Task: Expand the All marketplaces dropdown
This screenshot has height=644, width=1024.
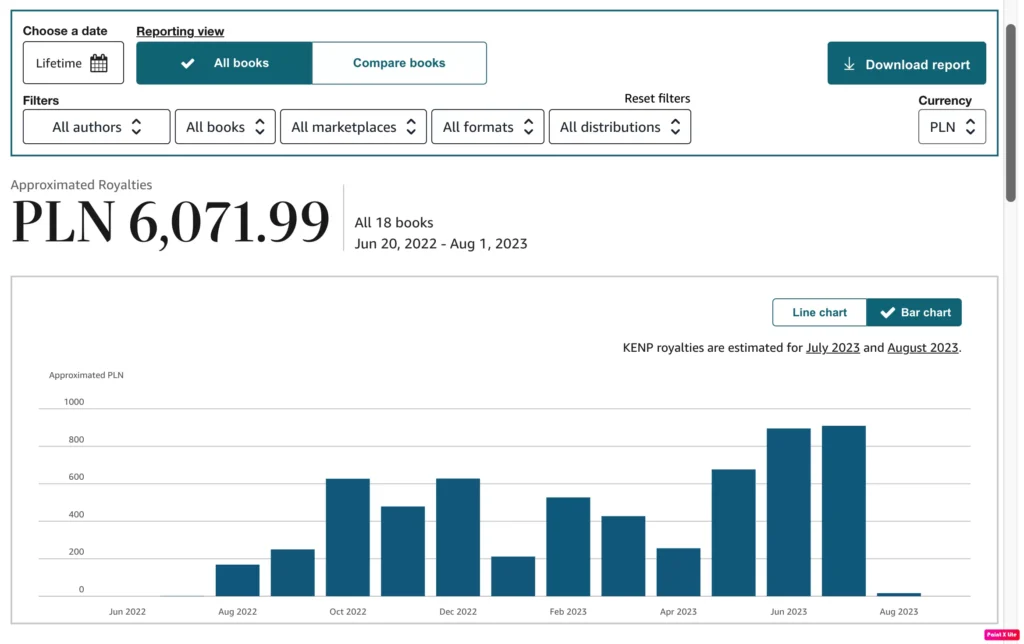Action: click(353, 127)
